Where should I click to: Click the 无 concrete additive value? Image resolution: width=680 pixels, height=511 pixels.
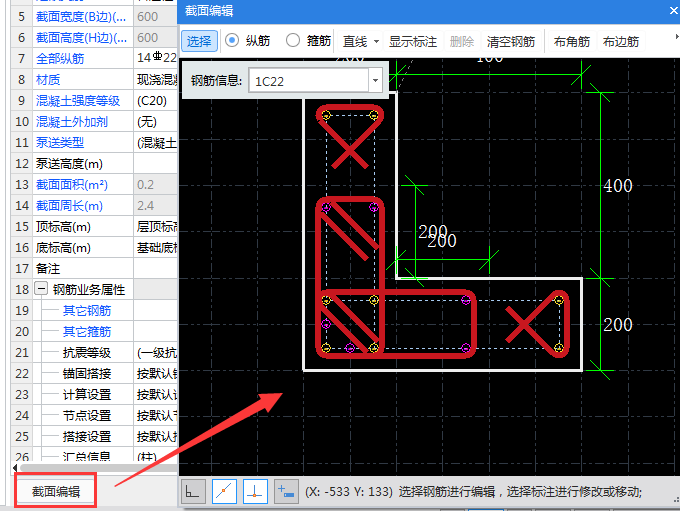click(x=147, y=121)
